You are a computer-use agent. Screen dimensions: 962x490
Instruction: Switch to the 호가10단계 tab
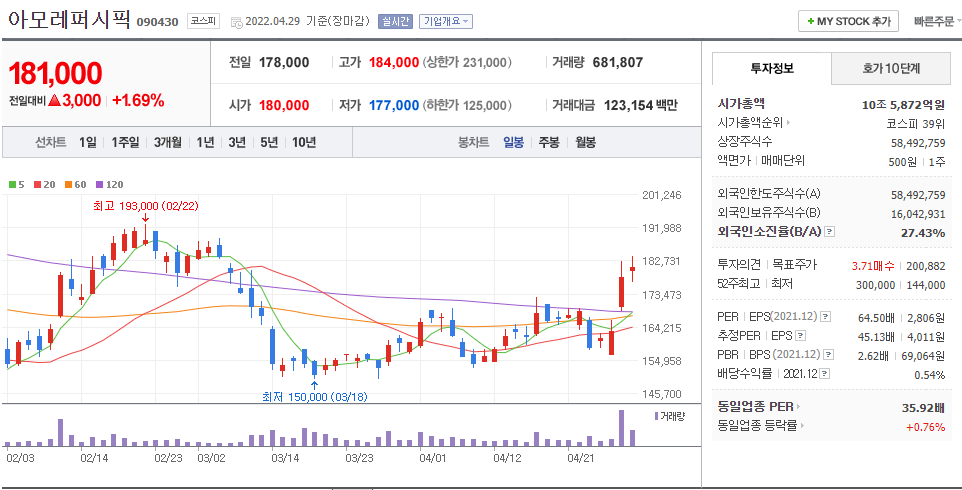(x=891, y=69)
